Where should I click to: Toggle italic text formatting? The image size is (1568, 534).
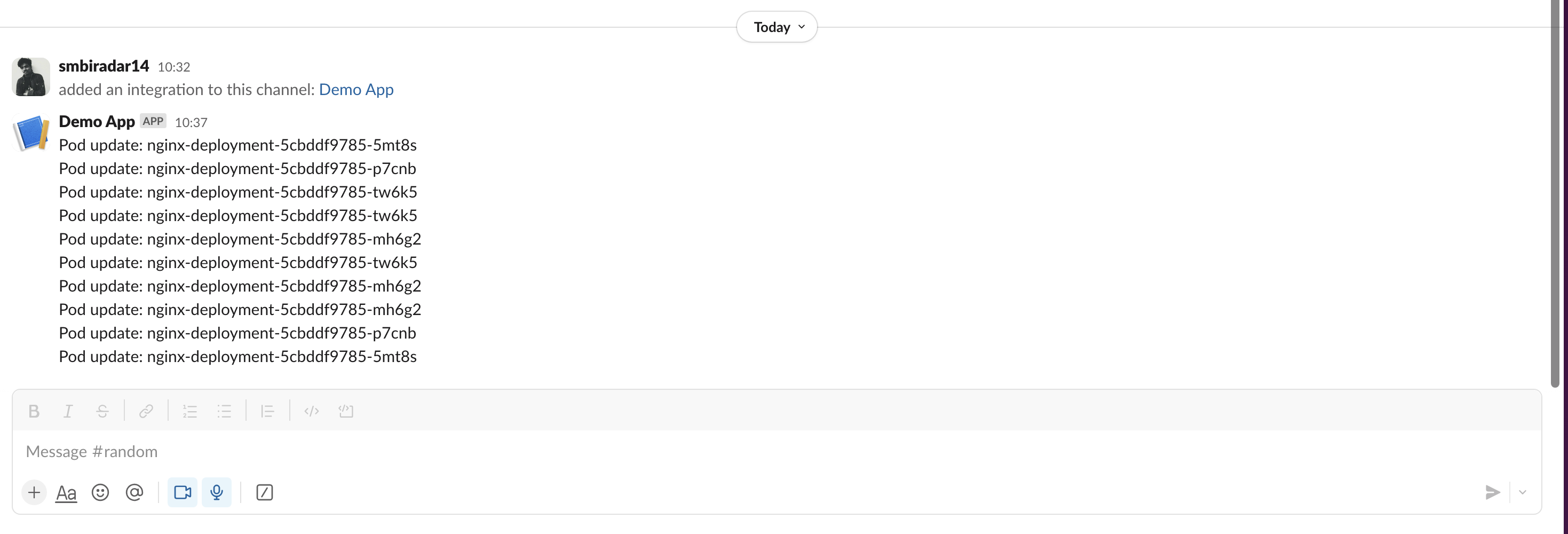(68, 411)
